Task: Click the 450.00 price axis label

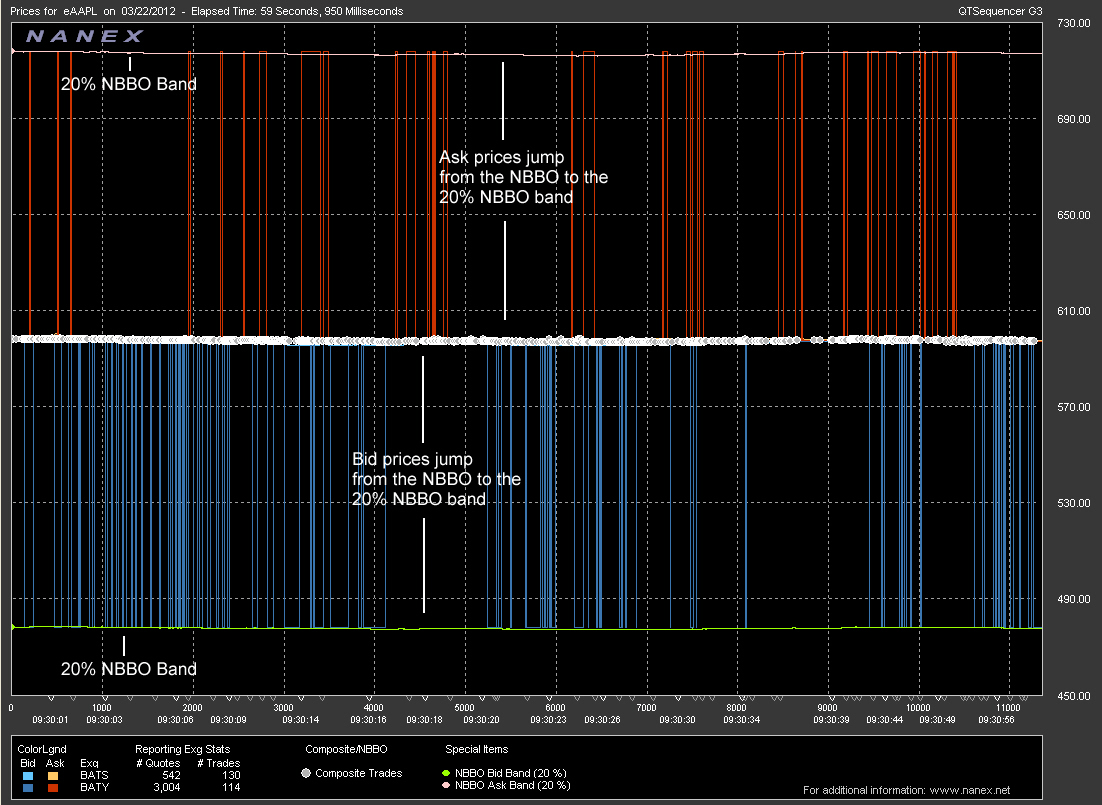Action: click(1073, 696)
